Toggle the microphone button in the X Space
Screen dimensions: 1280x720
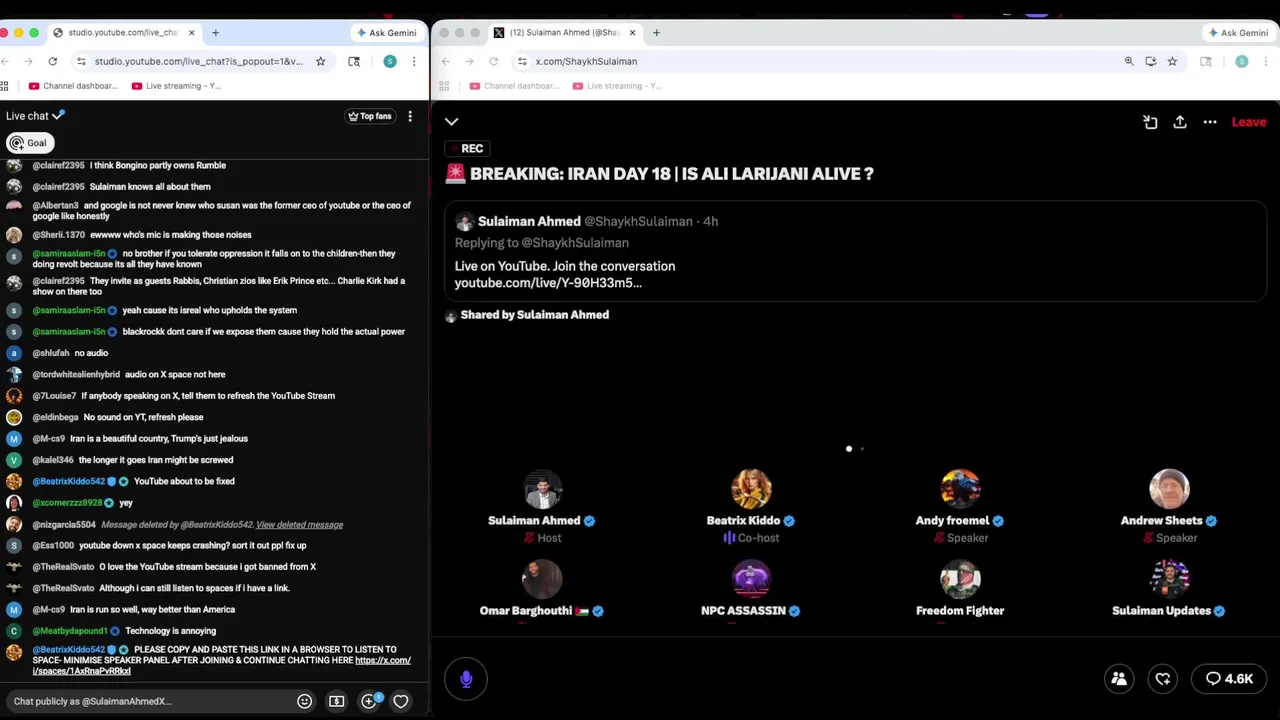466,679
